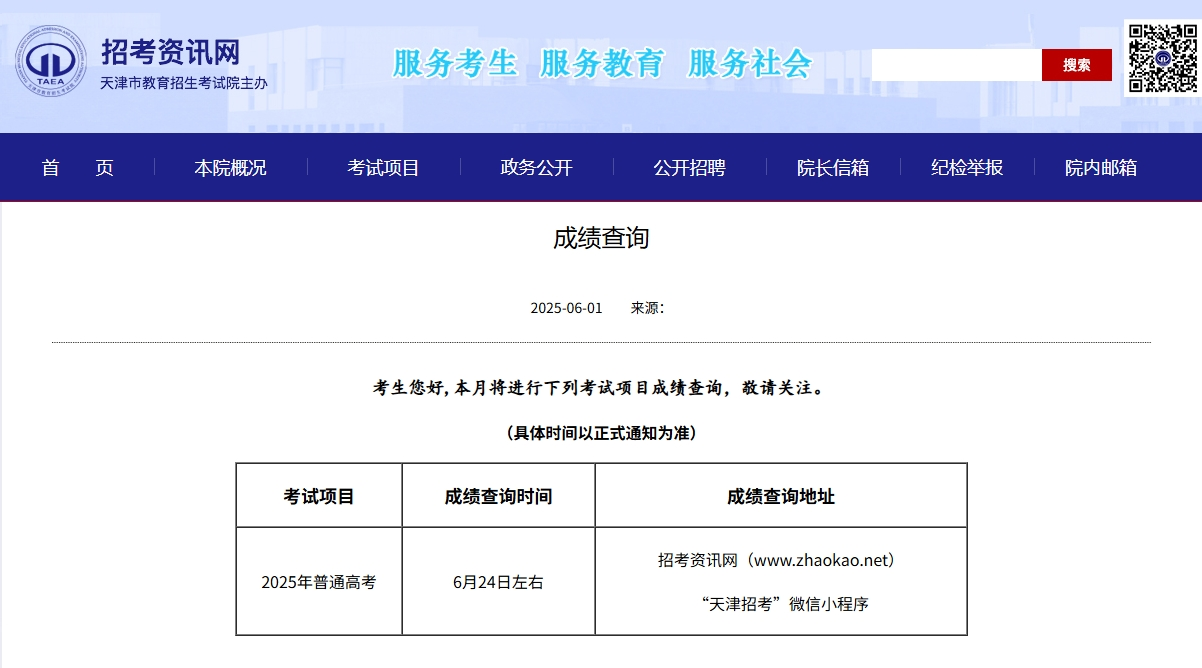The width and height of the screenshot is (1202, 668).
Task: Open the 公开招聘 section
Action: point(688,167)
